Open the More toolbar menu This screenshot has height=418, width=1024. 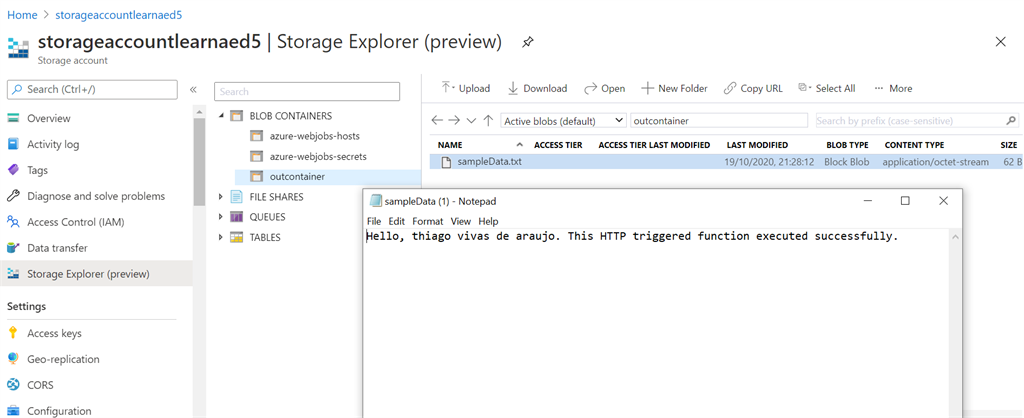click(x=893, y=88)
